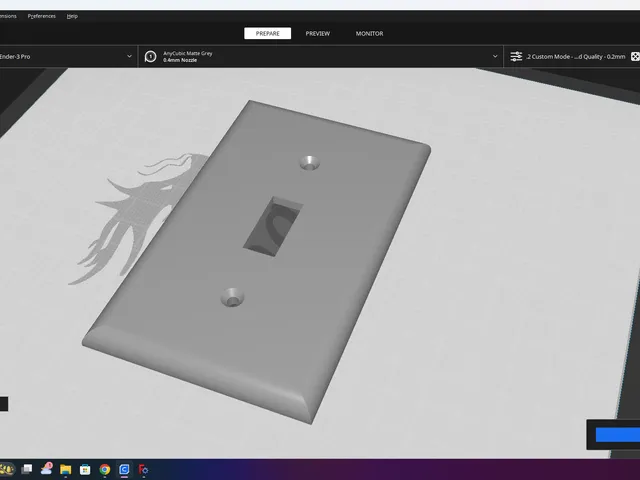Open Task View in the taskbar
This screenshot has height=480, width=640.
(27, 469)
